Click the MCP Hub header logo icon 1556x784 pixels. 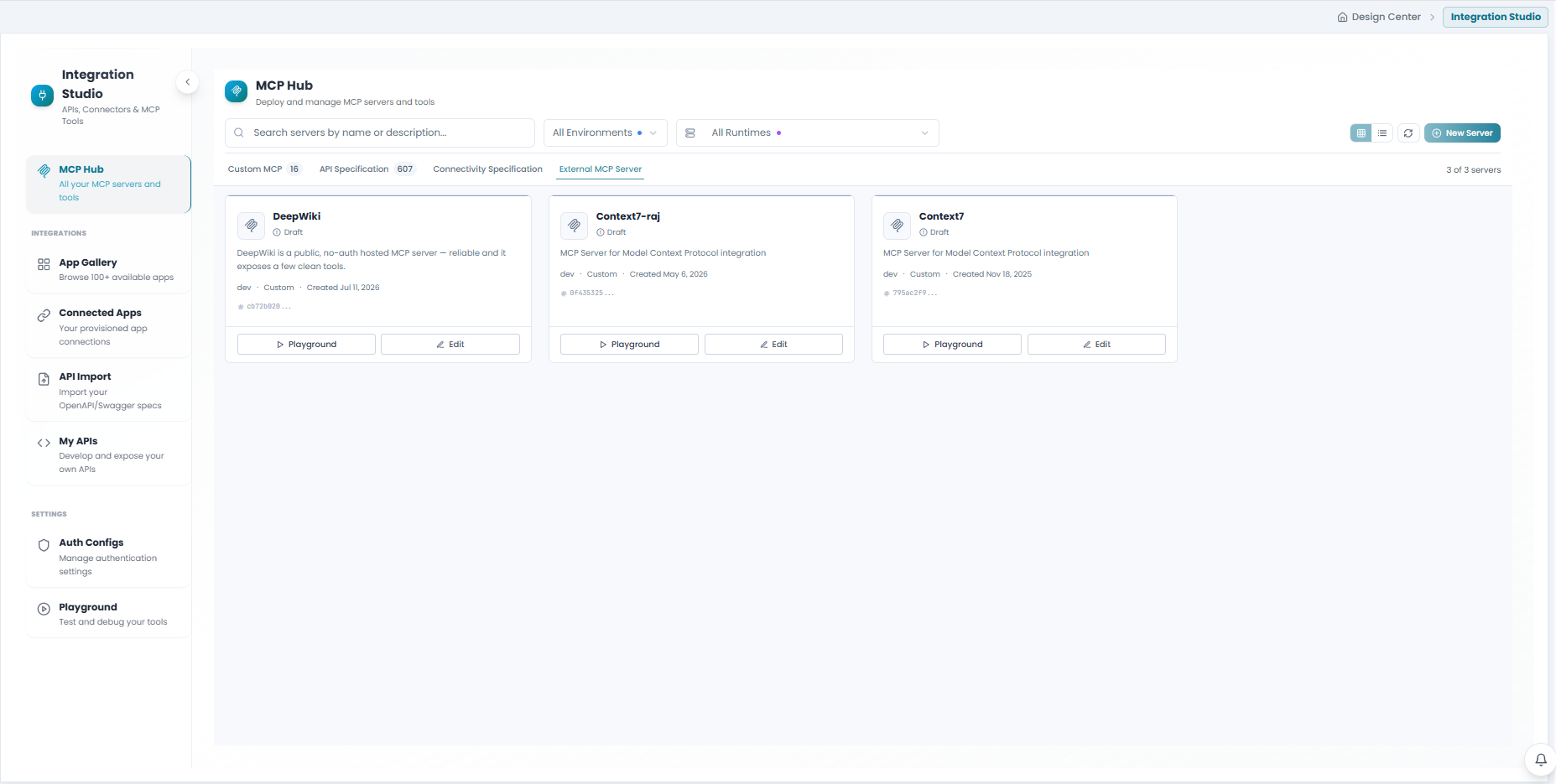(x=237, y=91)
